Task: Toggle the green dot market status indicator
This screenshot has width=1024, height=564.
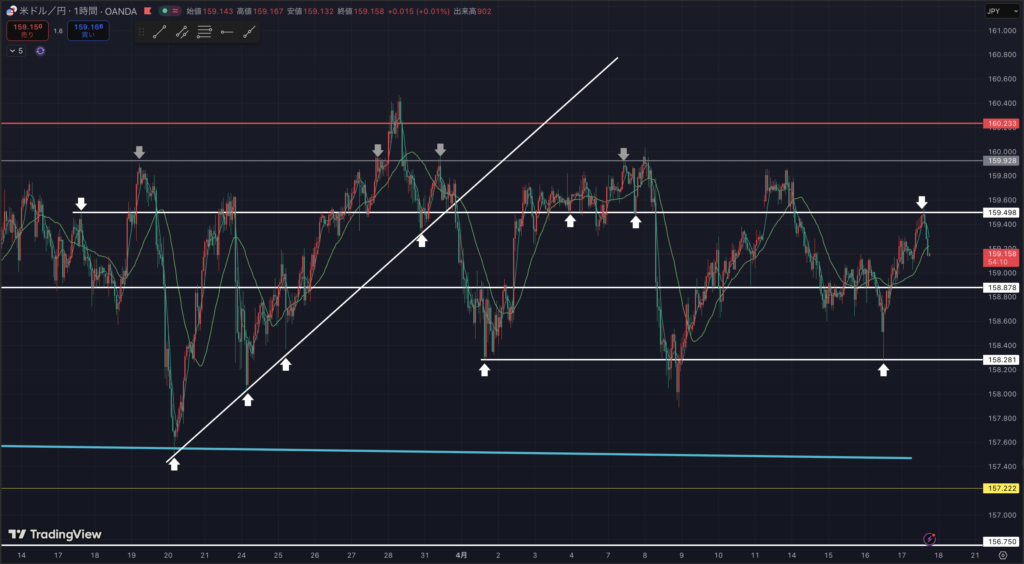Action: (163, 11)
